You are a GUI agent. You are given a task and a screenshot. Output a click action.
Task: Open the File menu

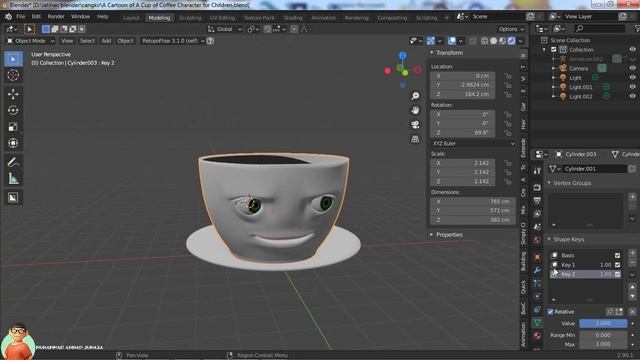(21, 17)
